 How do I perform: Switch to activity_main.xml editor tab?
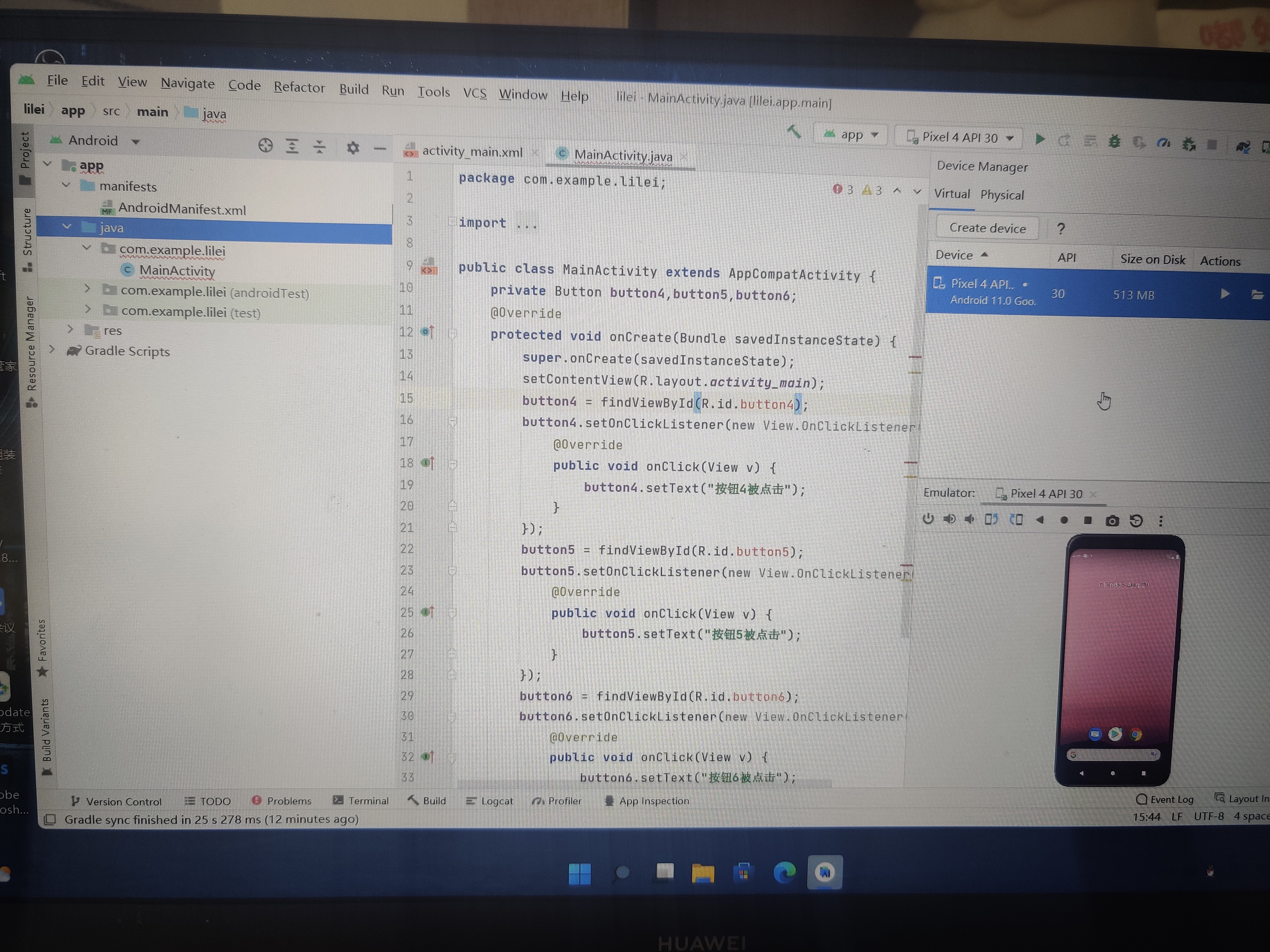472,151
